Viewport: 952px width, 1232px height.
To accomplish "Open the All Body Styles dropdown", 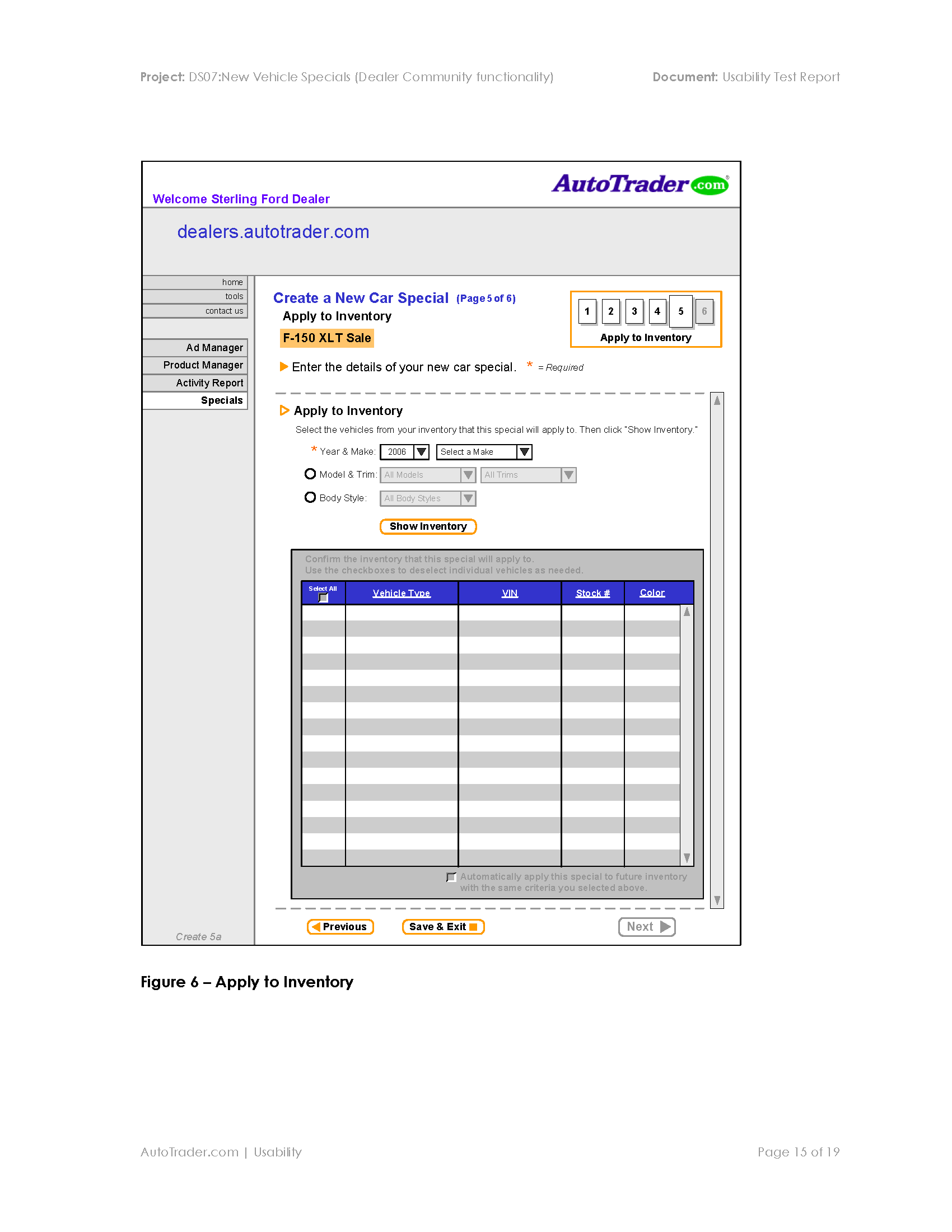I will coord(427,498).
